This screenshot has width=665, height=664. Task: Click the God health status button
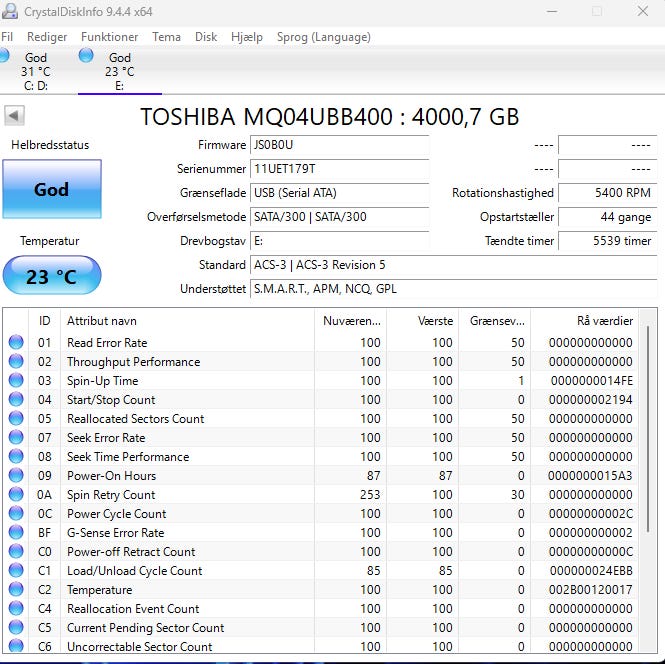[x=52, y=189]
